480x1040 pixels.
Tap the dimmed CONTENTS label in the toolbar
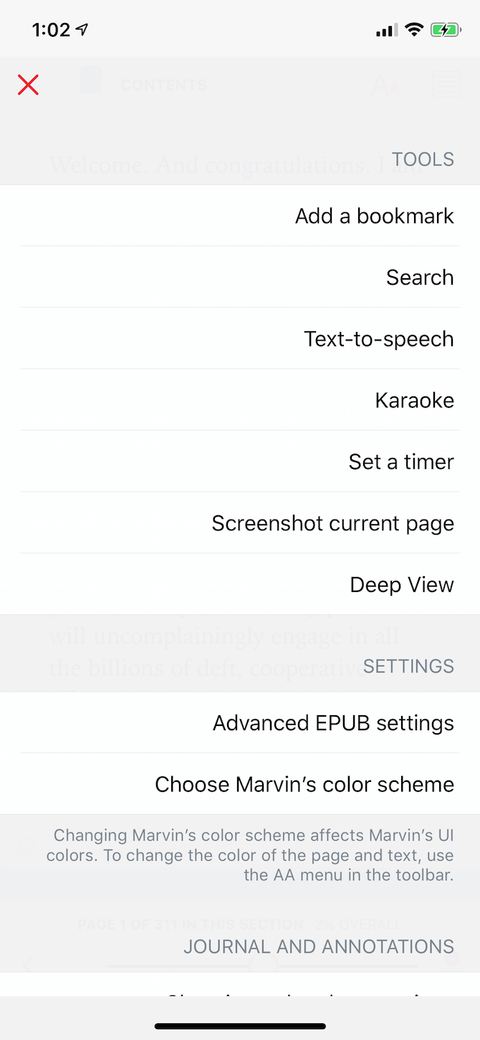click(163, 86)
